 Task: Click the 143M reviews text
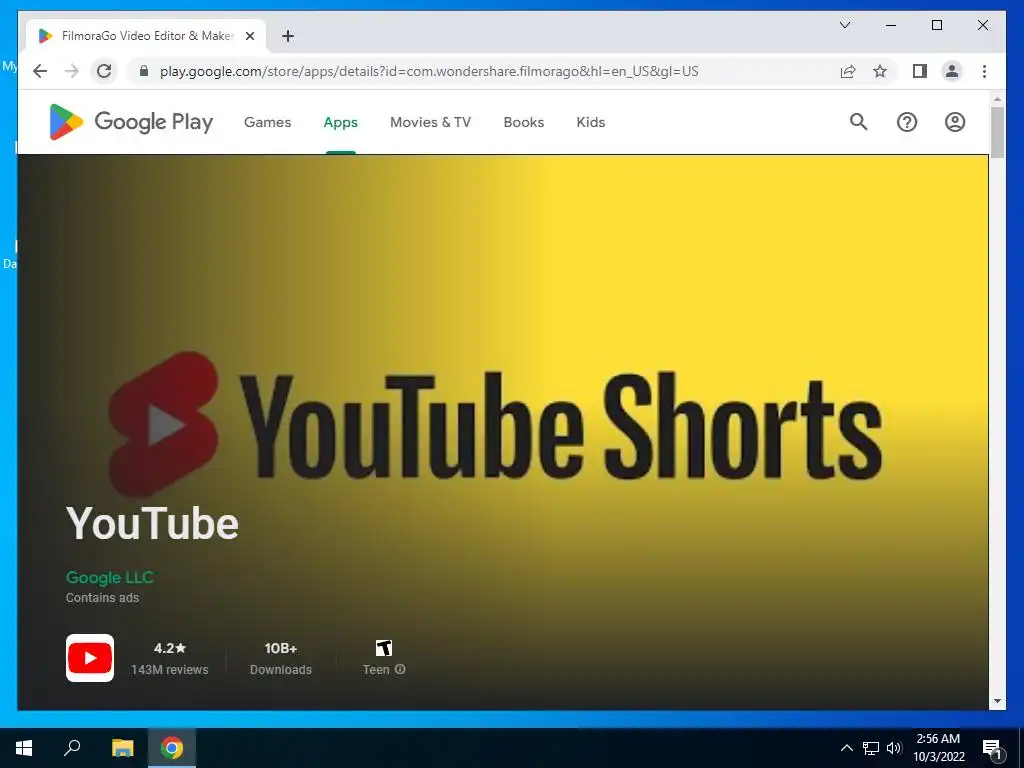[170, 669]
